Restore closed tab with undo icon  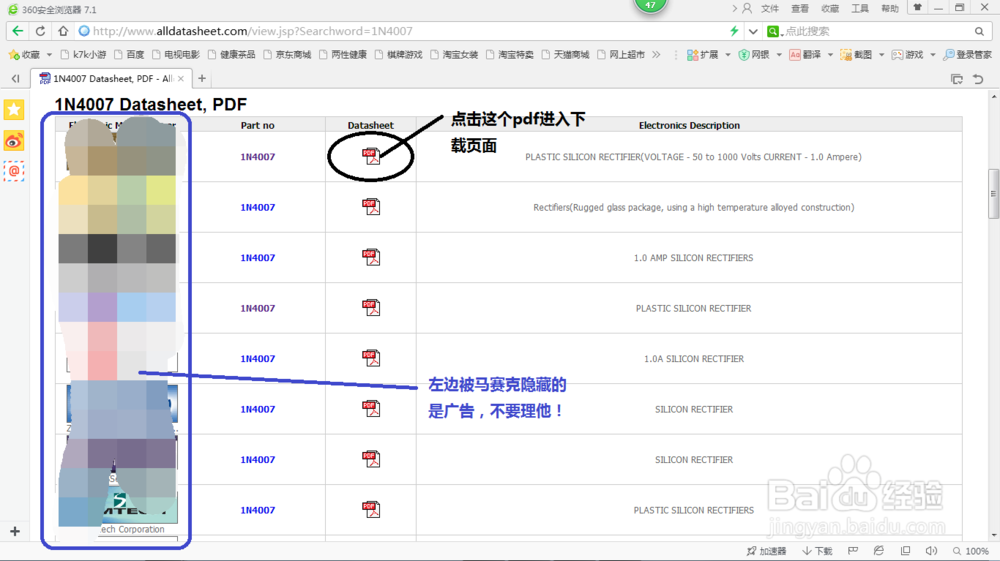[x=978, y=79]
